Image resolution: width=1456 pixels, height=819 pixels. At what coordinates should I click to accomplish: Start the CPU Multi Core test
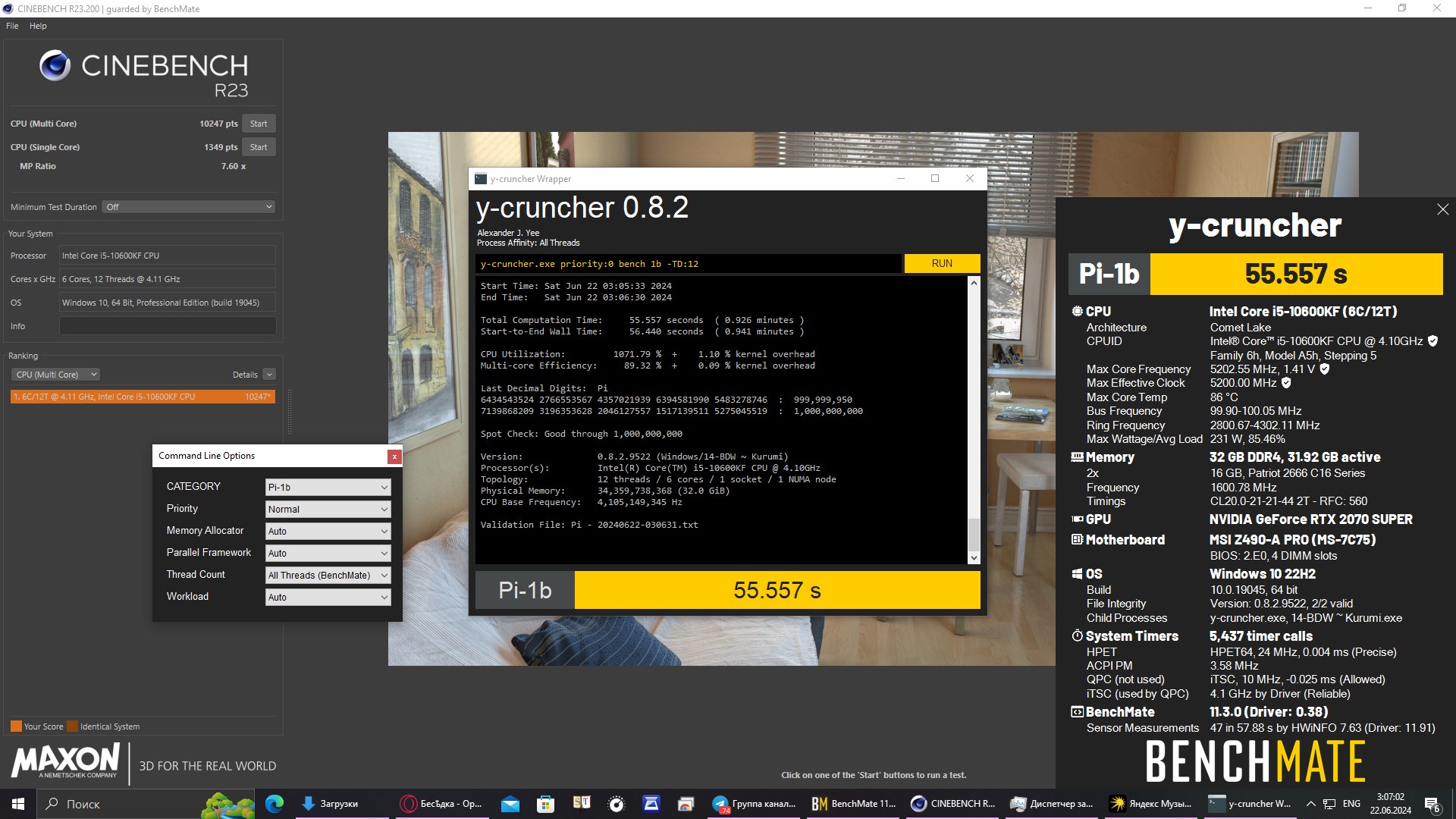(x=259, y=124)
